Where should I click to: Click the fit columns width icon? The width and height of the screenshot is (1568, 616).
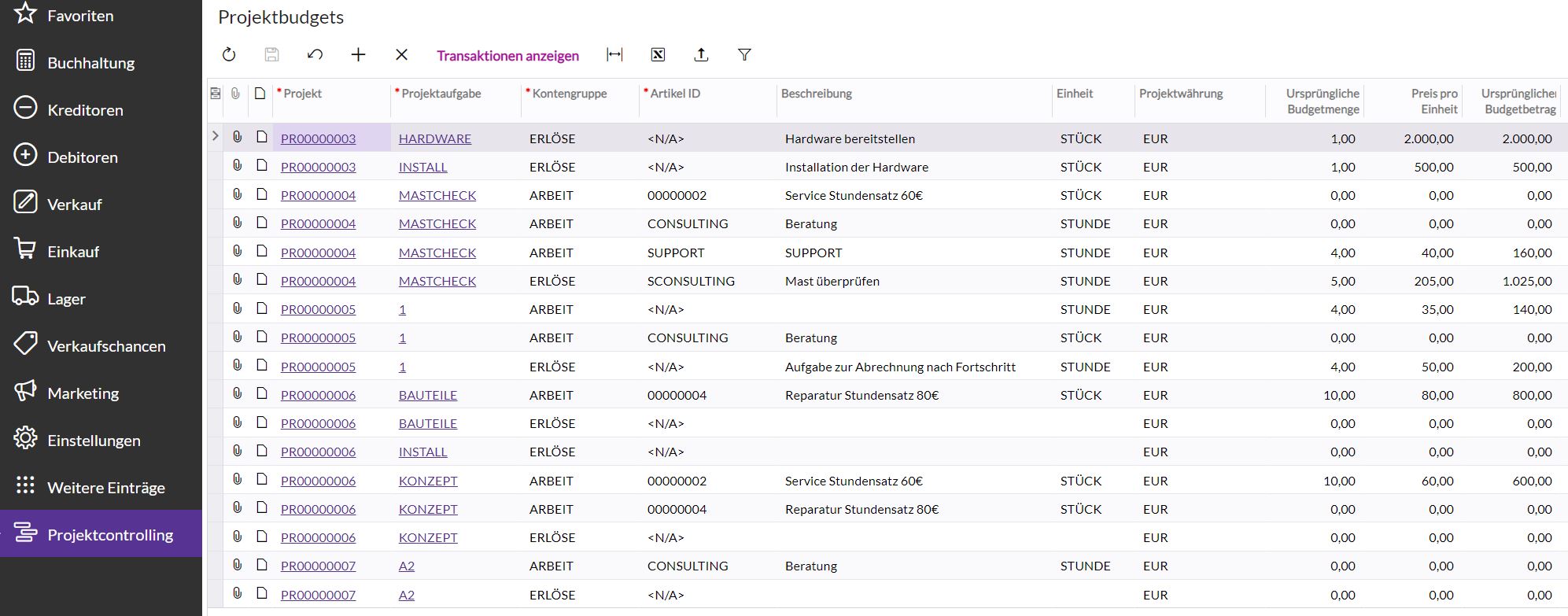pos(614,55)
